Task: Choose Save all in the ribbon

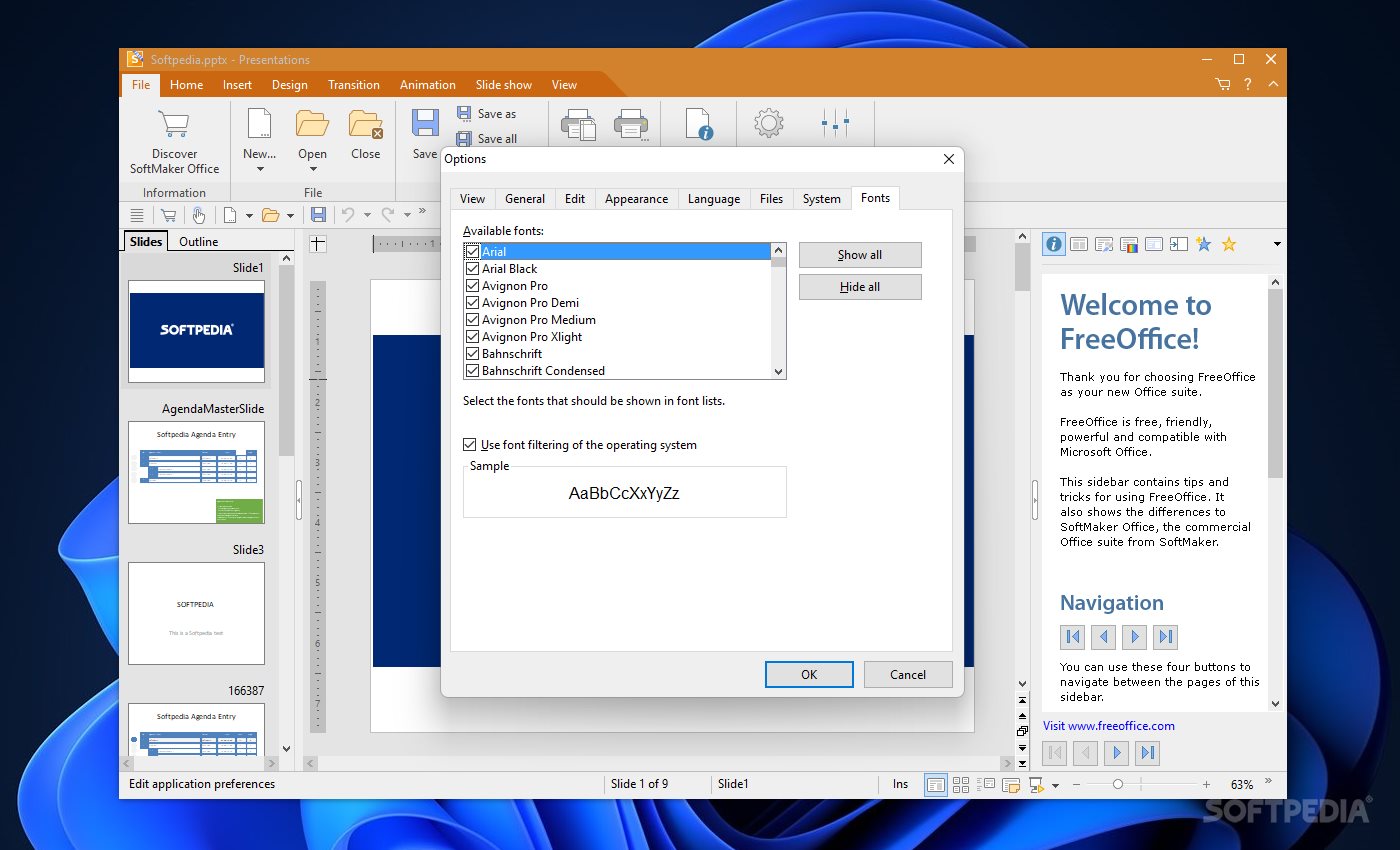Action: pos(487,139)
